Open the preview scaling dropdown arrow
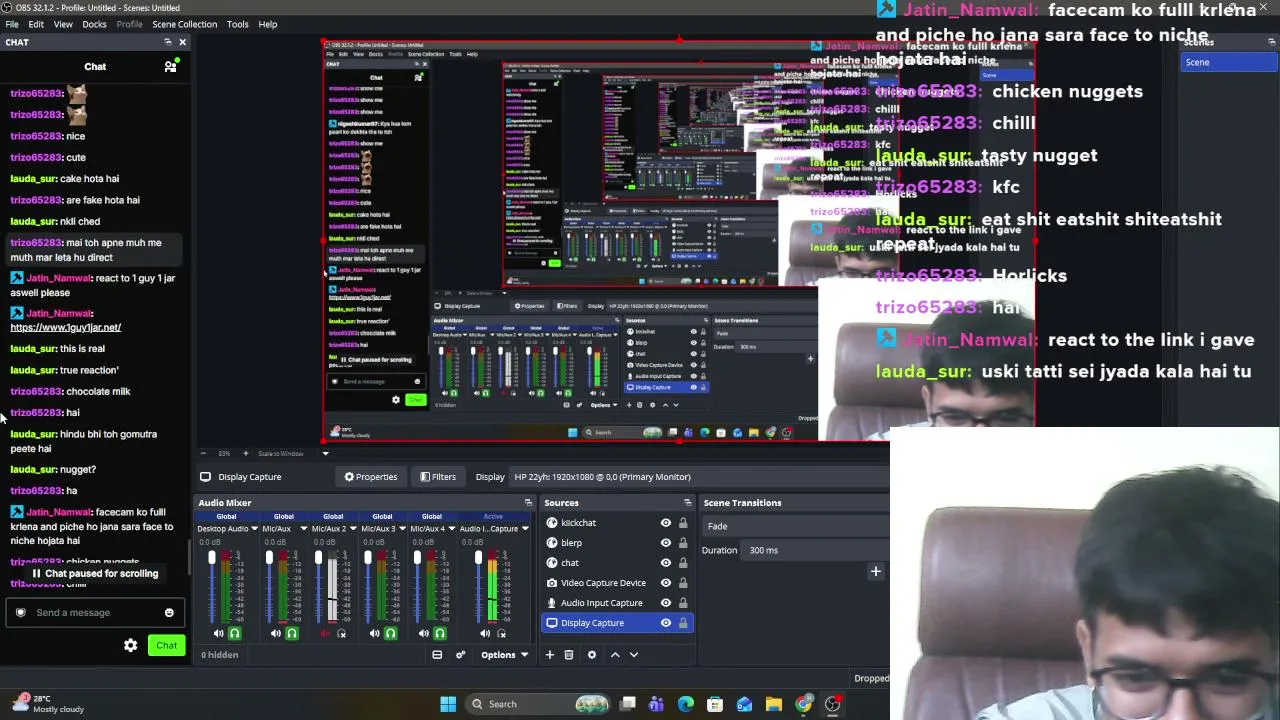The height and width of the screenshot is (720, 1280). click(x=324, y=453)
